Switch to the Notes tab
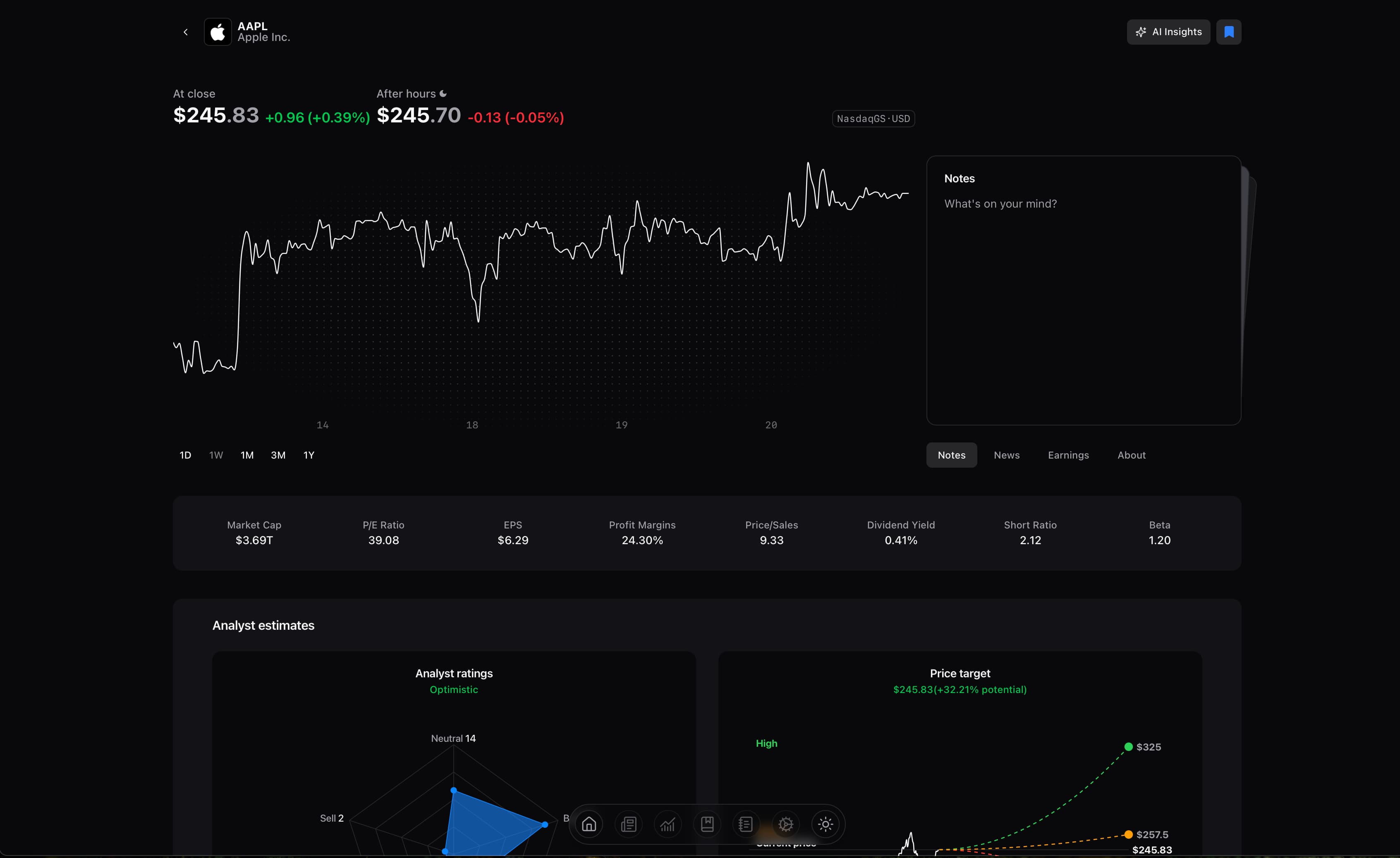 point(952,455)
